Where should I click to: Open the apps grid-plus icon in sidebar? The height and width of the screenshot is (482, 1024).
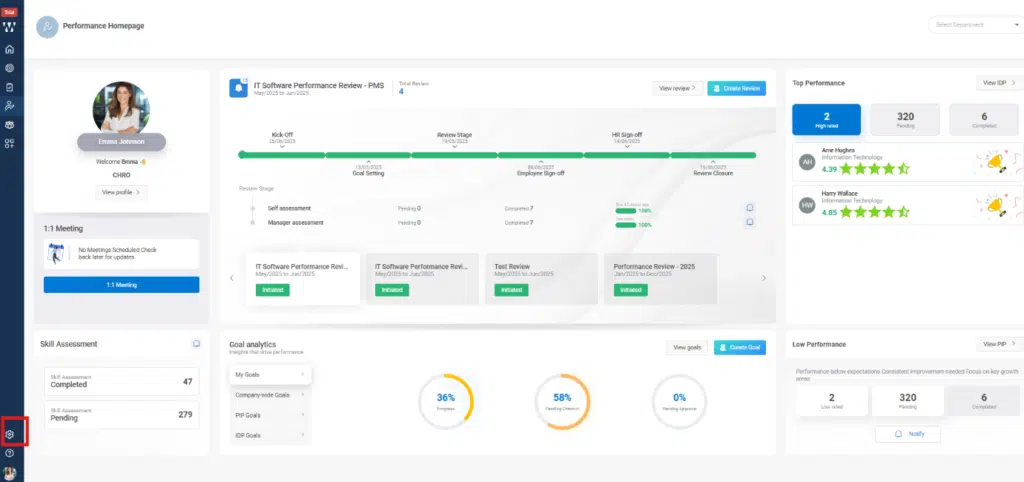tap(9, 143)
